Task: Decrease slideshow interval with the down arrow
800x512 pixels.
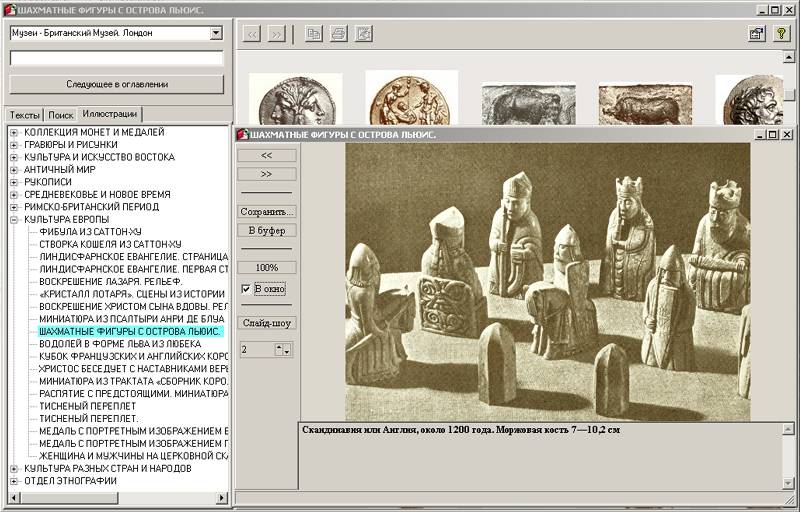Action: (286, 351)
